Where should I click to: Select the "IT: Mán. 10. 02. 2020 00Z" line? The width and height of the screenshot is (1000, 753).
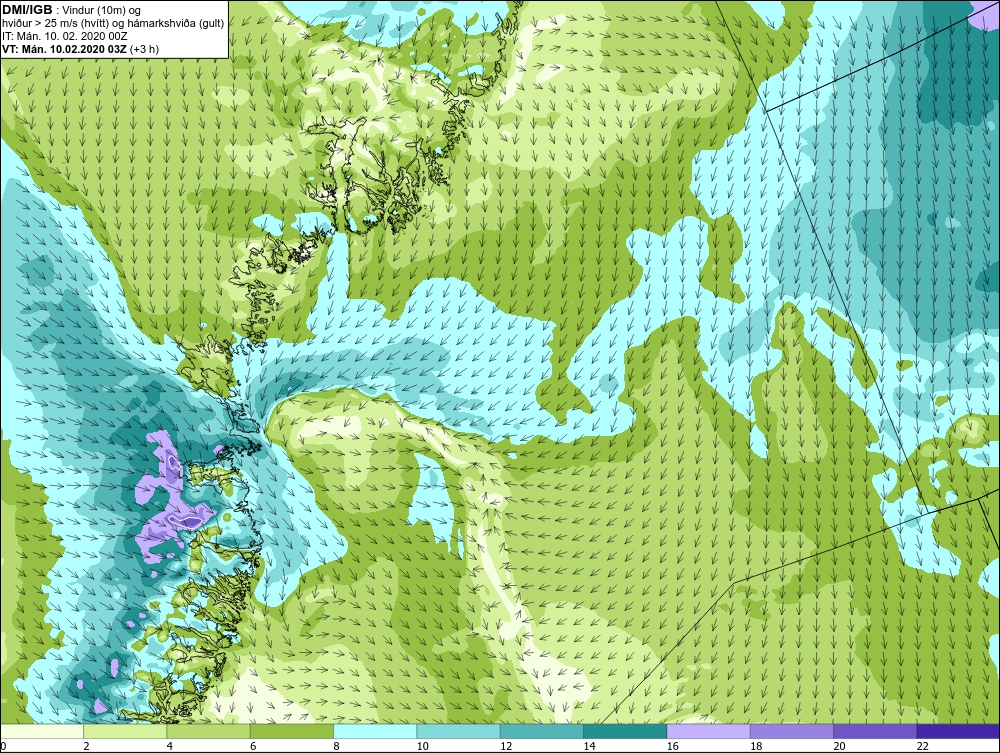pos(64,36)
